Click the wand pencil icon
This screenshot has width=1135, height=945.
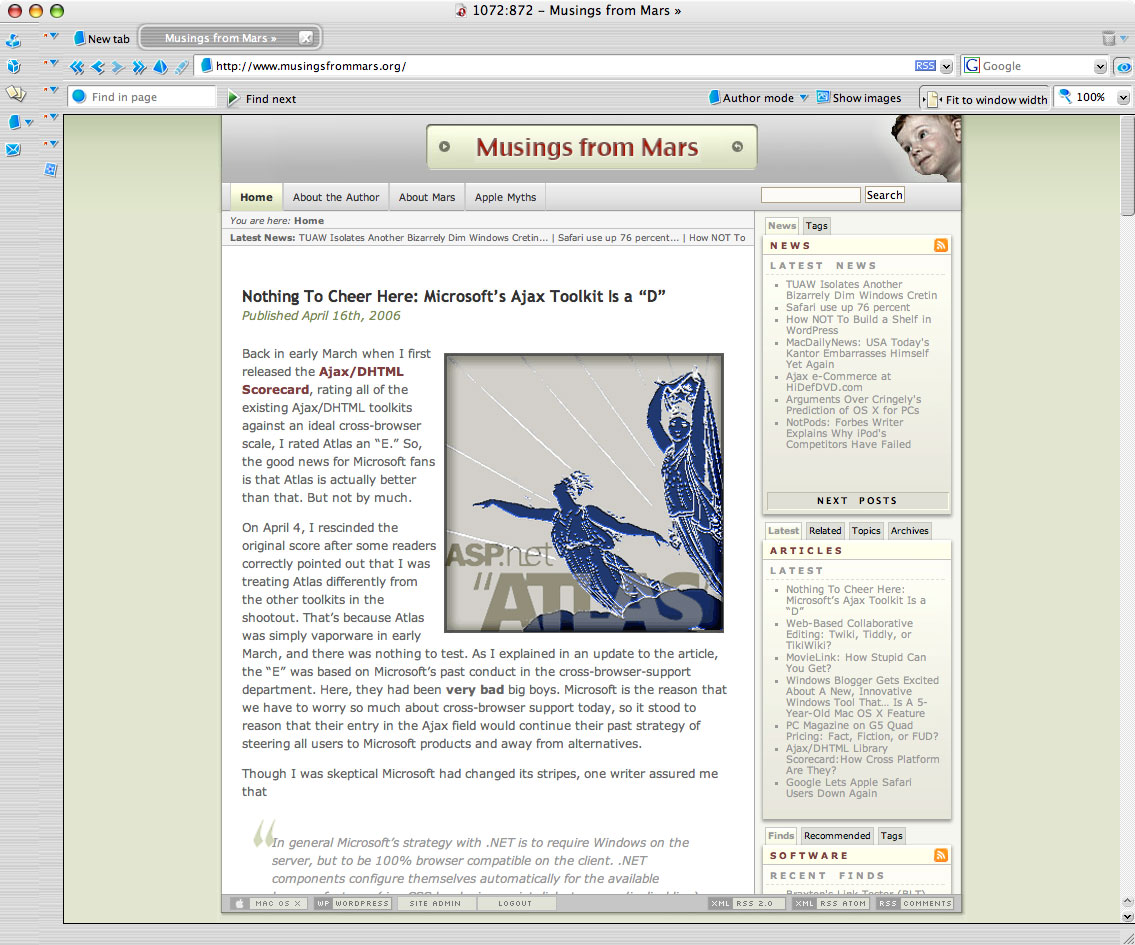(182, 67)
